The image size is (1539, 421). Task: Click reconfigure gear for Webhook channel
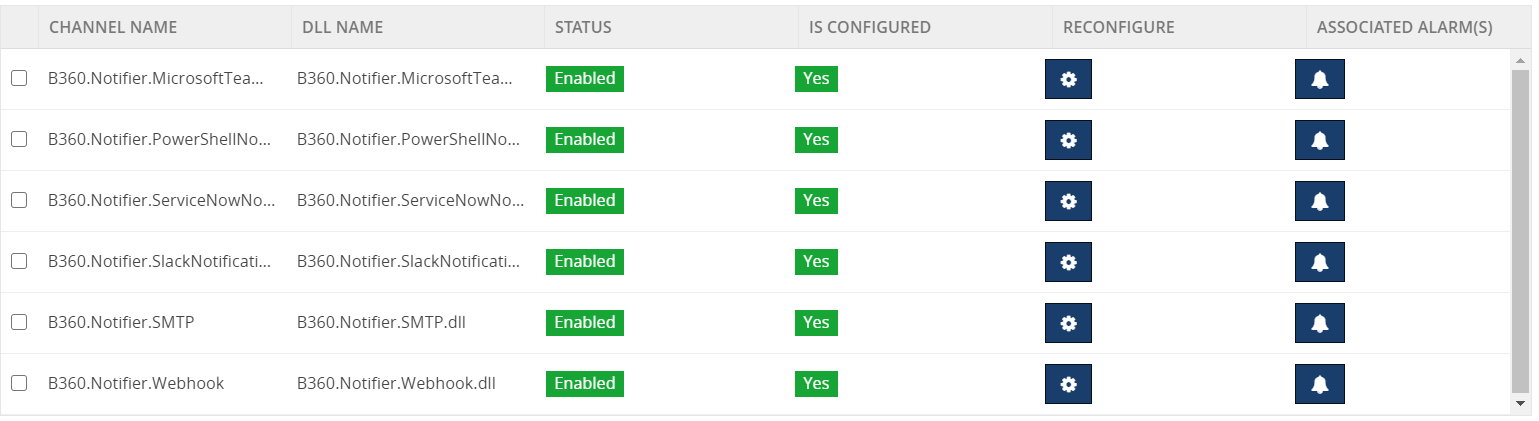(1068, 384)
